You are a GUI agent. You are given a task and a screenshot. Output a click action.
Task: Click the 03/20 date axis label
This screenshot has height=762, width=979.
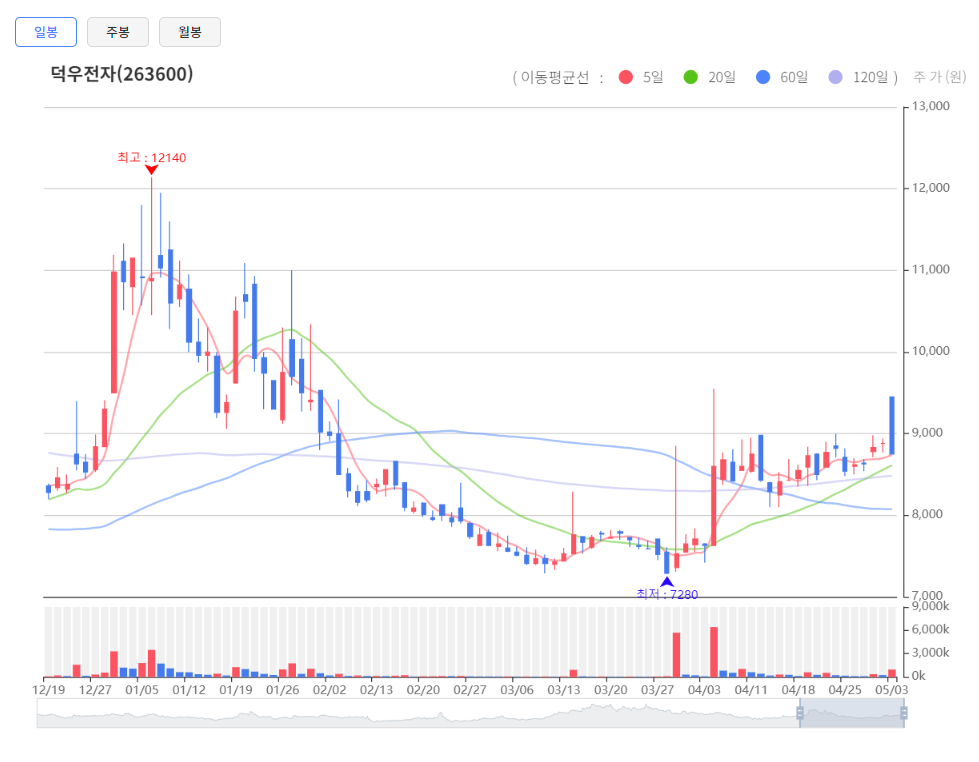[x=611, y=690]
